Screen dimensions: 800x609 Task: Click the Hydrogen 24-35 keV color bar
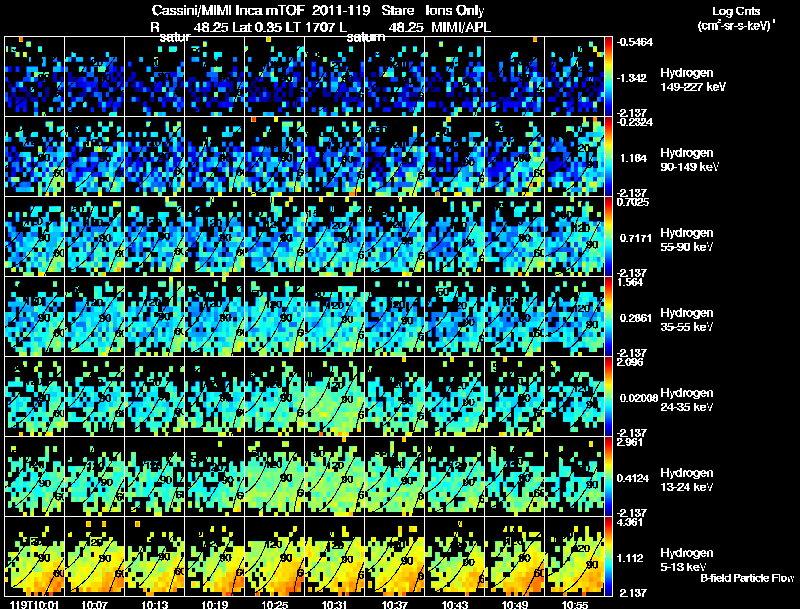point(609,397)
